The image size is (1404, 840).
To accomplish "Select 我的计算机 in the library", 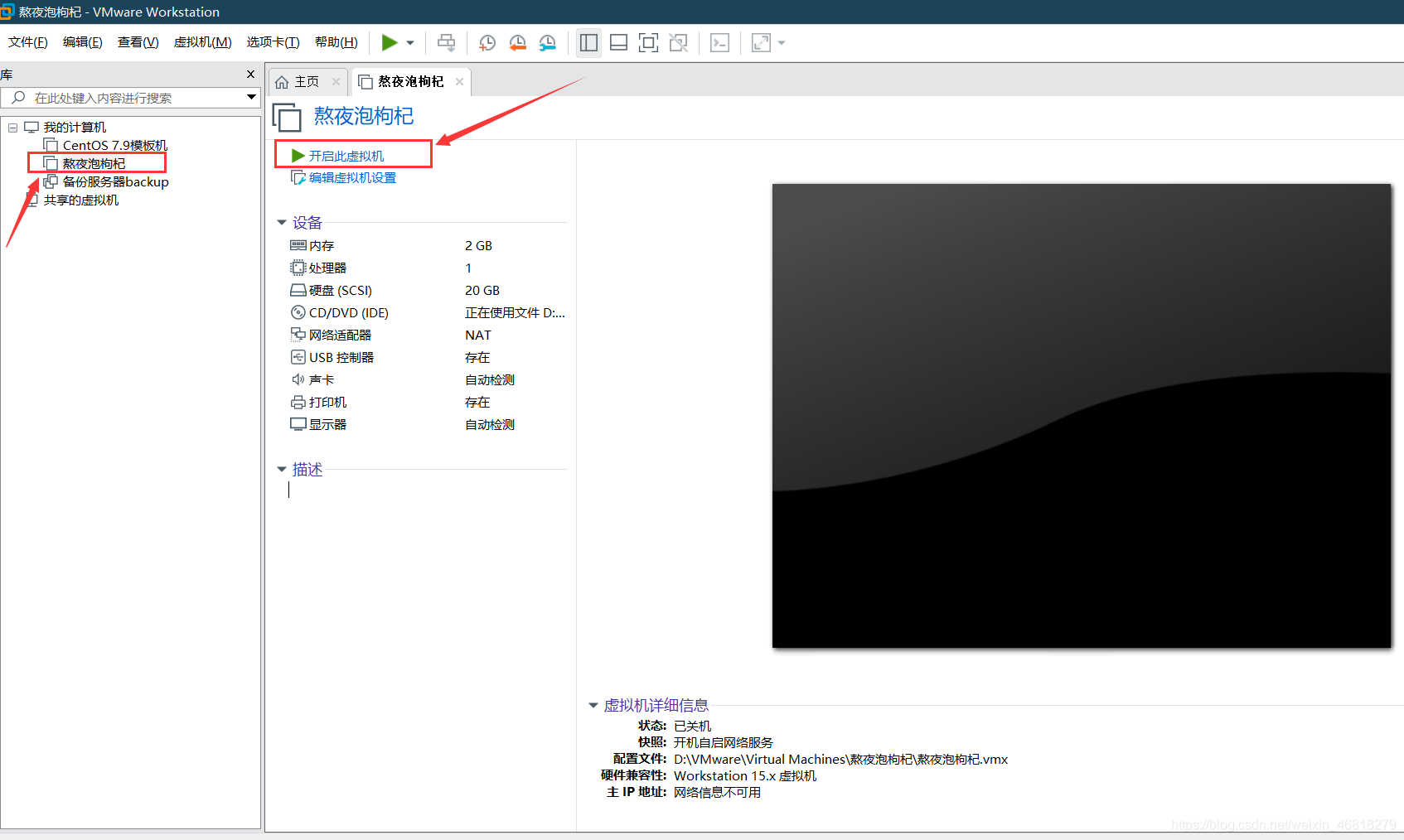I will click(x=75, y=128).
